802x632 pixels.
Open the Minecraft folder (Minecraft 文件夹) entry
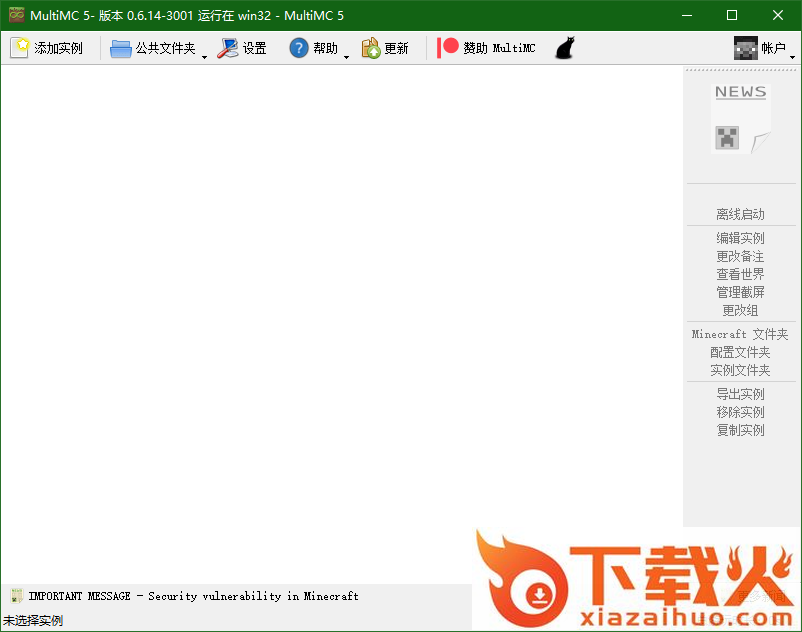740,334
